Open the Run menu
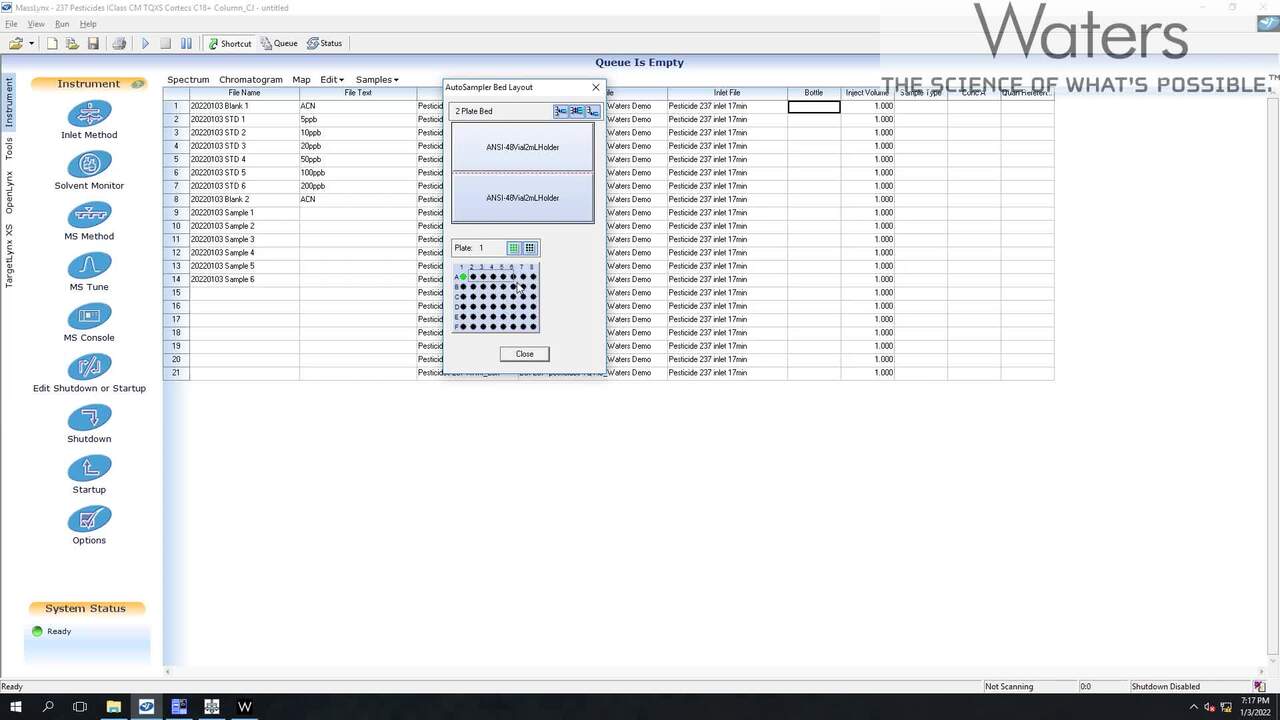Screen dimensions: 1280x720 coord(62,24)
